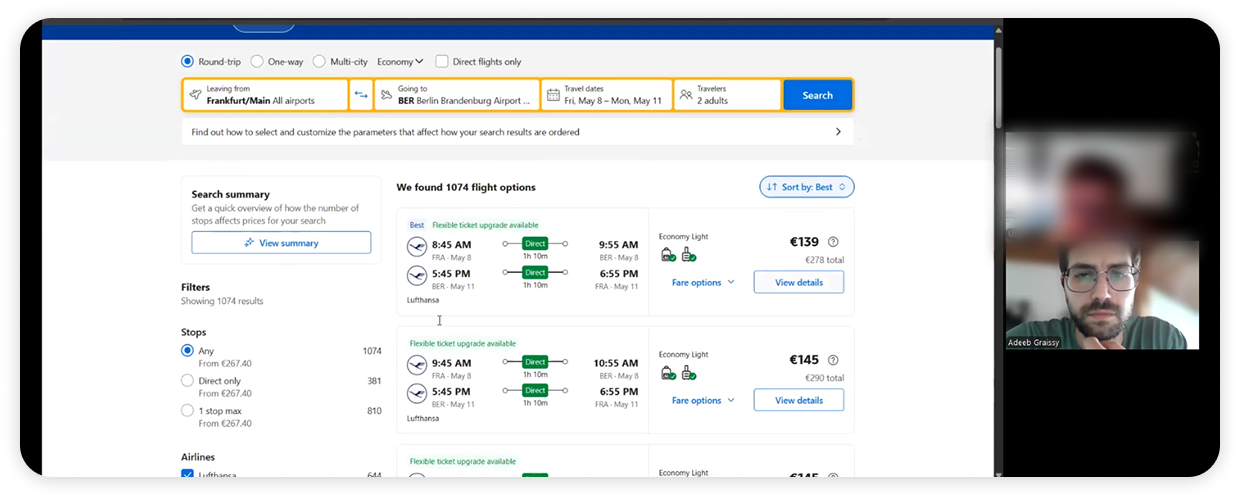Select 1 stop max filter

187,410
